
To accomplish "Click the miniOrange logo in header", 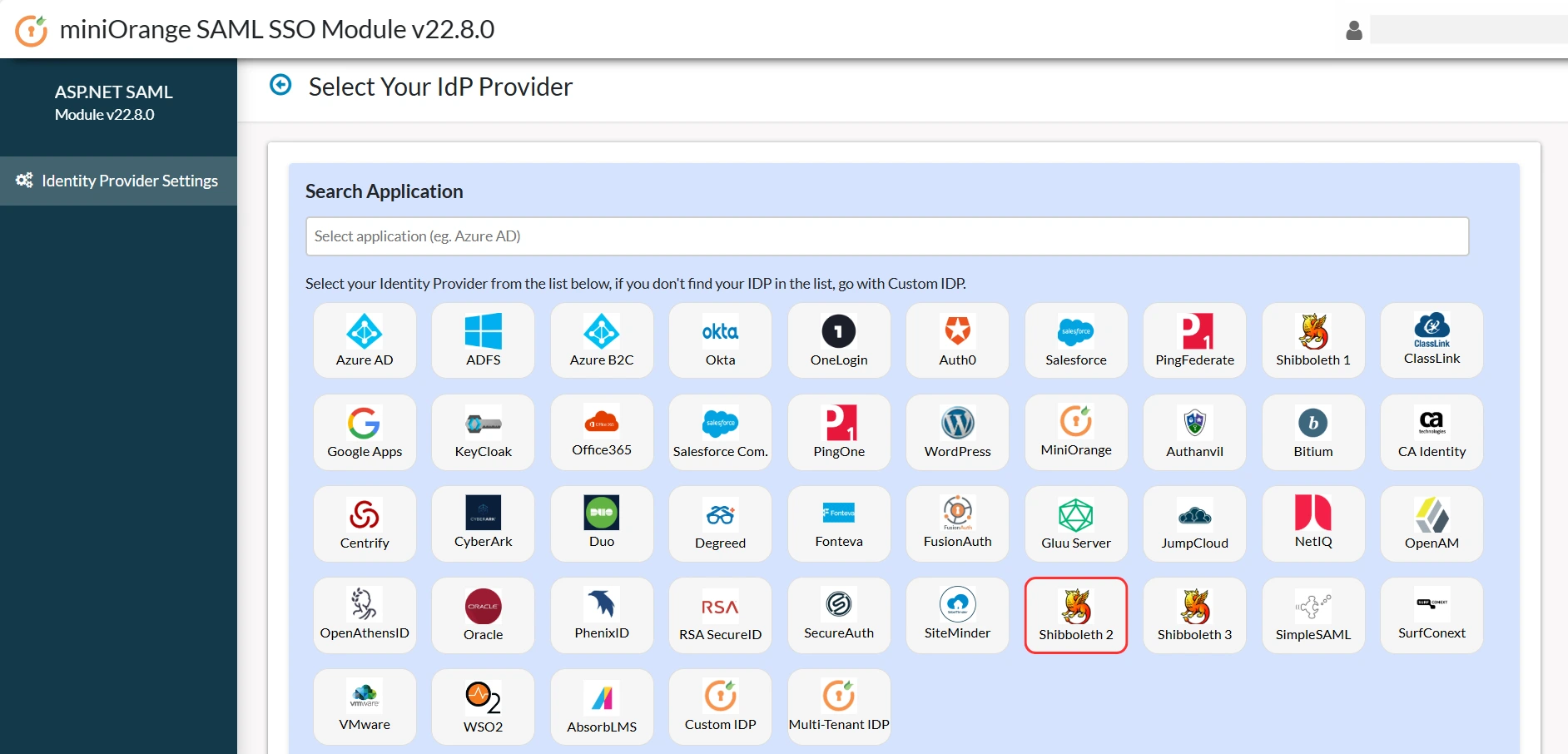I will pyautogui.click(x=32, y=30).
